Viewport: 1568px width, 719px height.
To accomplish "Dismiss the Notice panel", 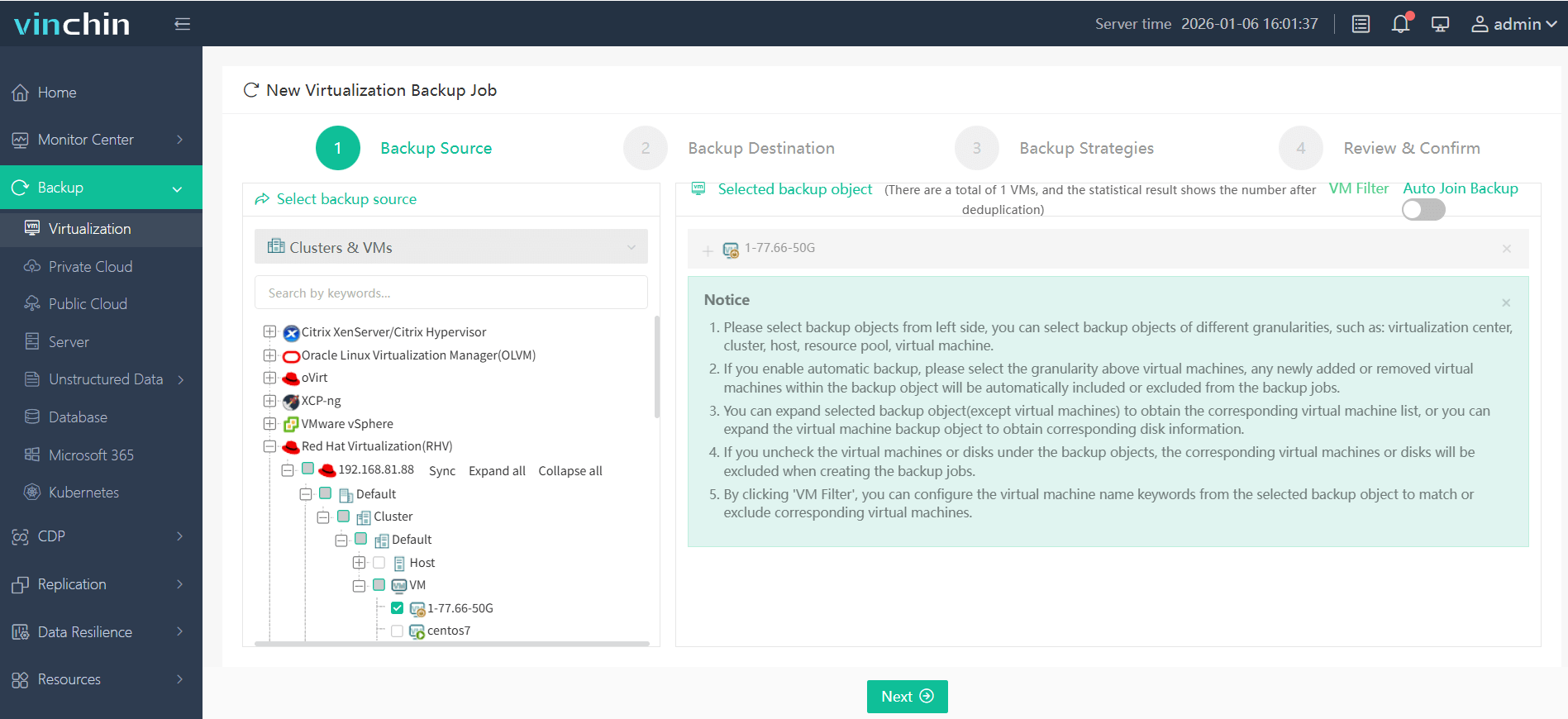I will (1506, 302).
